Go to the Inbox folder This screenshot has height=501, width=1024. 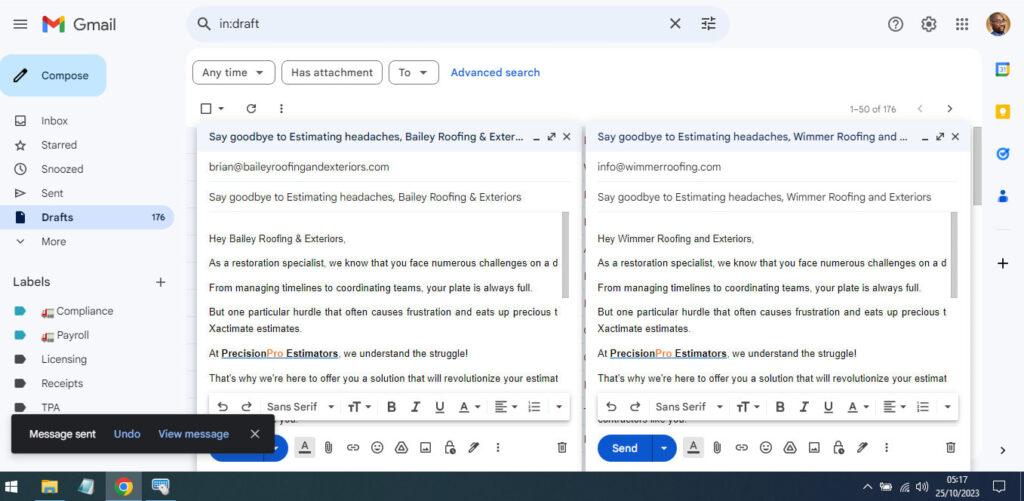click(x=54, y=121)
